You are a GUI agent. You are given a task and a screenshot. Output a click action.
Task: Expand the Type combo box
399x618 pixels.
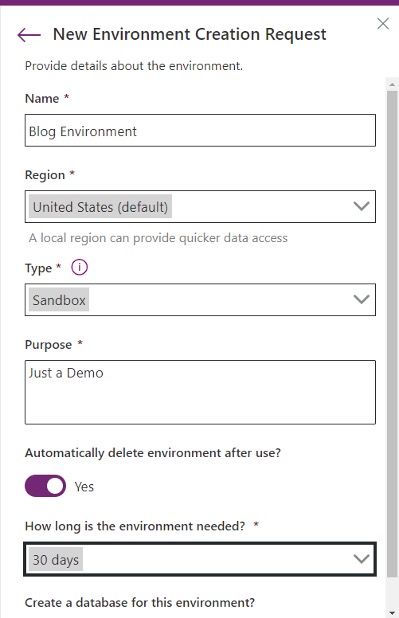tap(200, 300)
